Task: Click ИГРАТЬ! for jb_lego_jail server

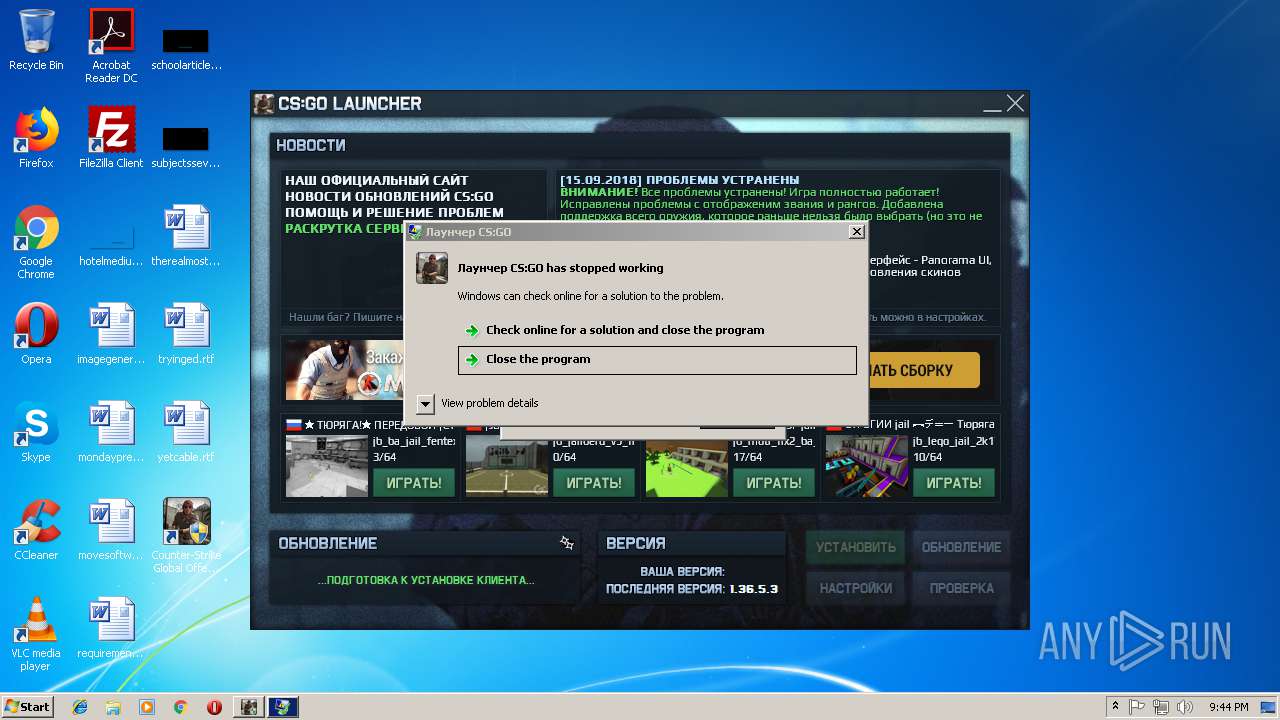Action: tap(954, 482)
